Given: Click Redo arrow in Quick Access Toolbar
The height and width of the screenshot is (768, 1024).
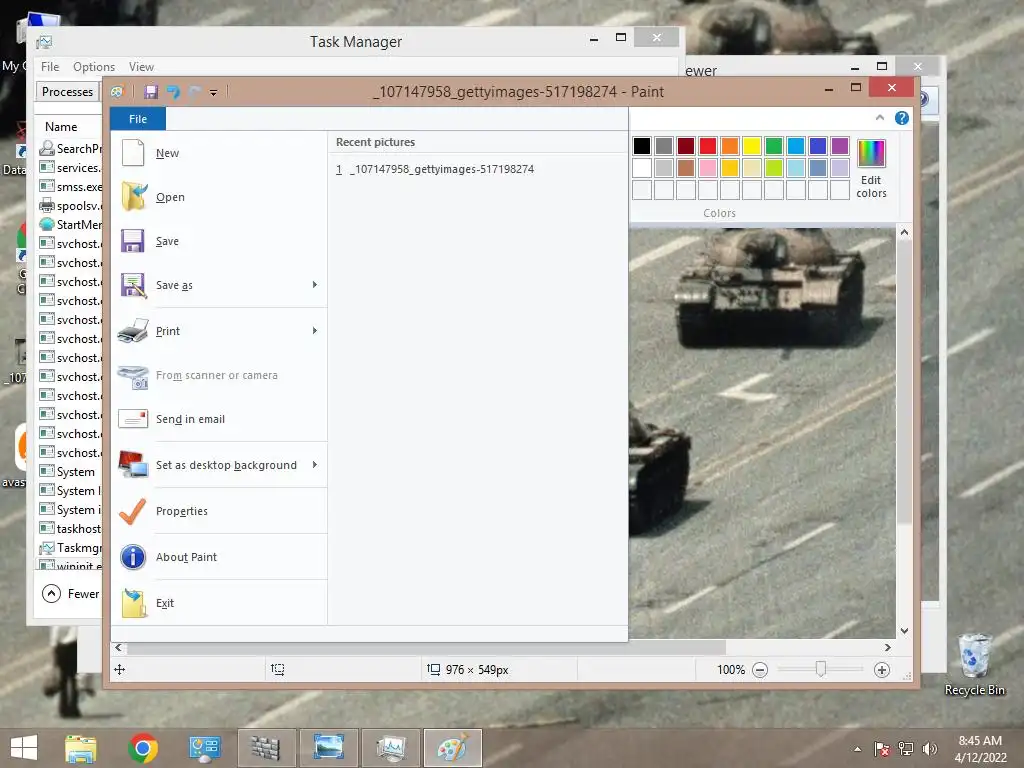Looking at the screenshot, I should [194, 92].
